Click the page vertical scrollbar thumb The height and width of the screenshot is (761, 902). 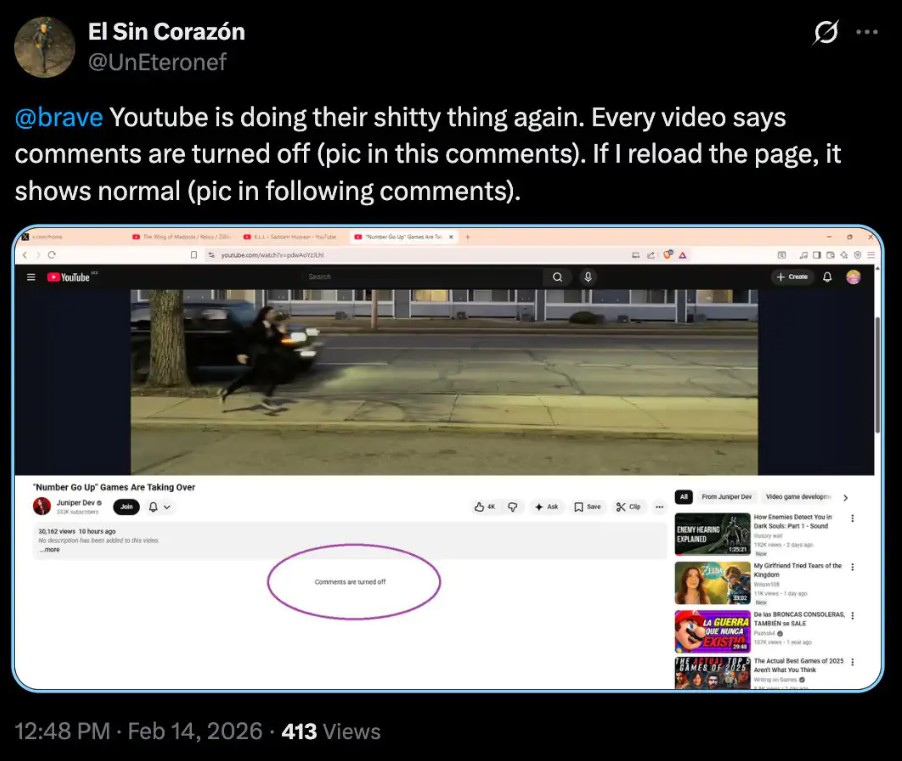[x=877, y=374]
